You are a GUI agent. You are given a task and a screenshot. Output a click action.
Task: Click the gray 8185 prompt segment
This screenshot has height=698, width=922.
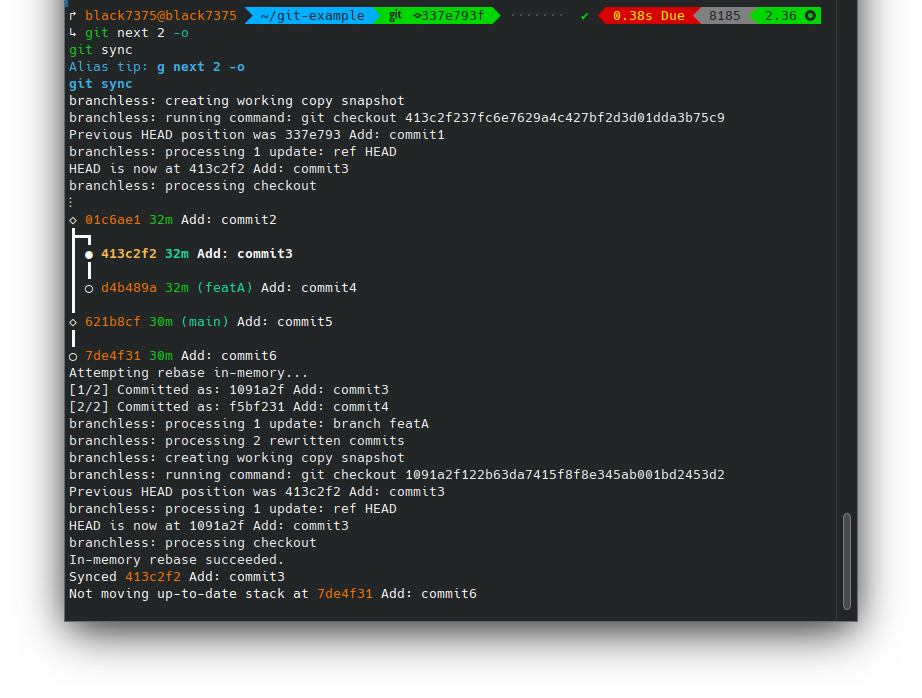click(x=724, y=16)
